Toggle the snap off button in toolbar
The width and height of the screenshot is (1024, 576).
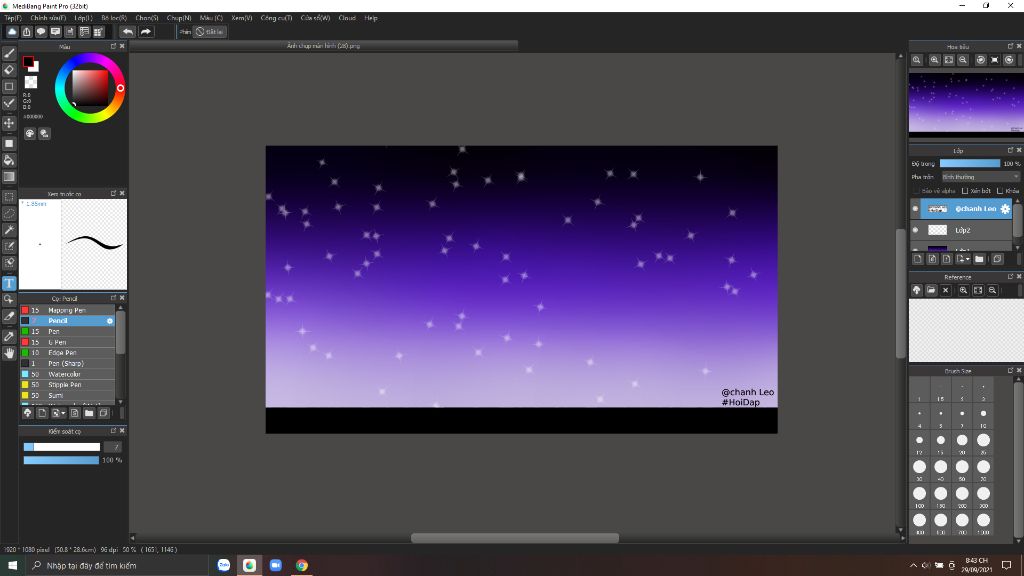point(210,31)
